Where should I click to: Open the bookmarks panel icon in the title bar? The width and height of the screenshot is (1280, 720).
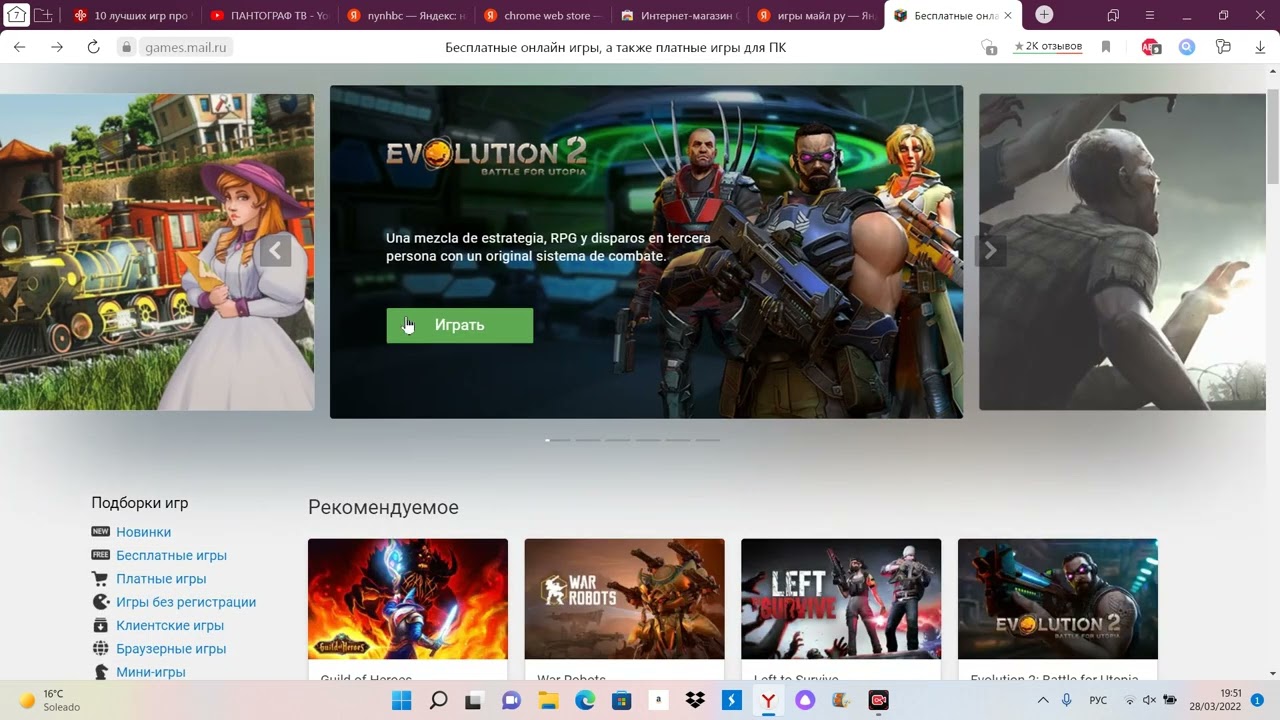click(1113, 15)
